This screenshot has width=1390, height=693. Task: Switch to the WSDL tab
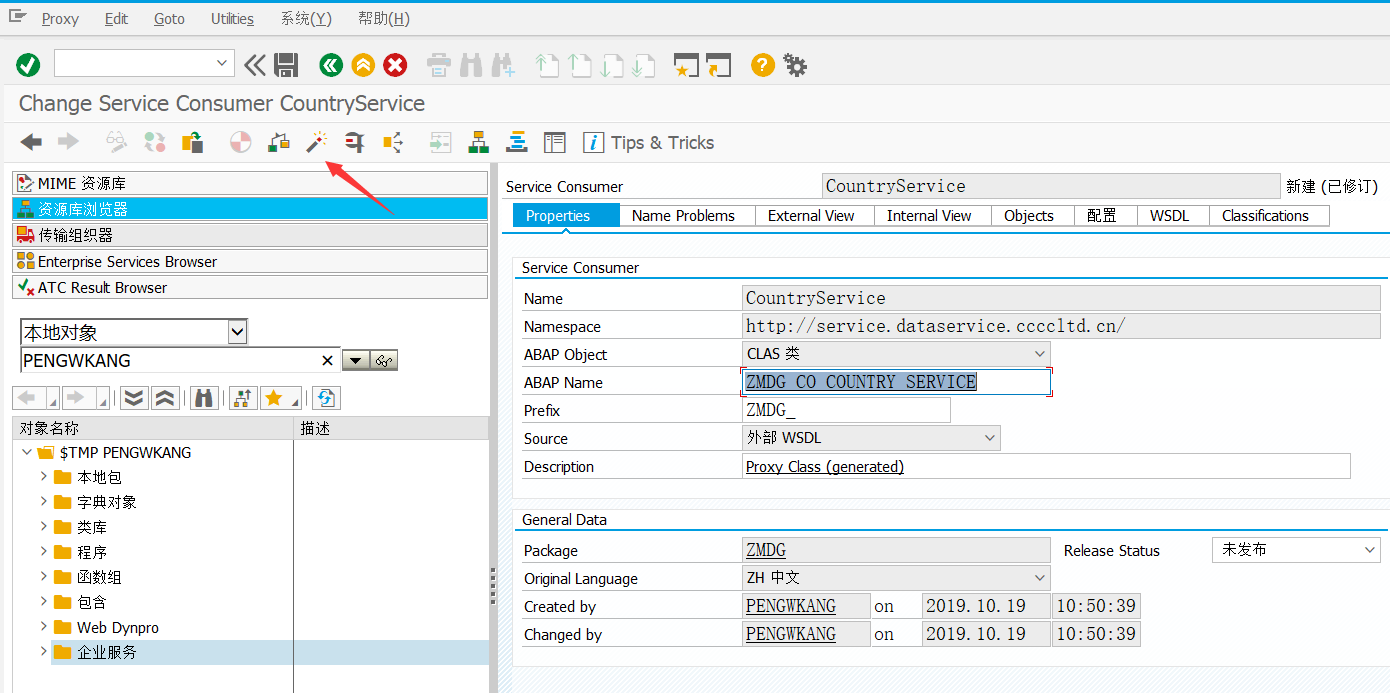(1170, 215)
